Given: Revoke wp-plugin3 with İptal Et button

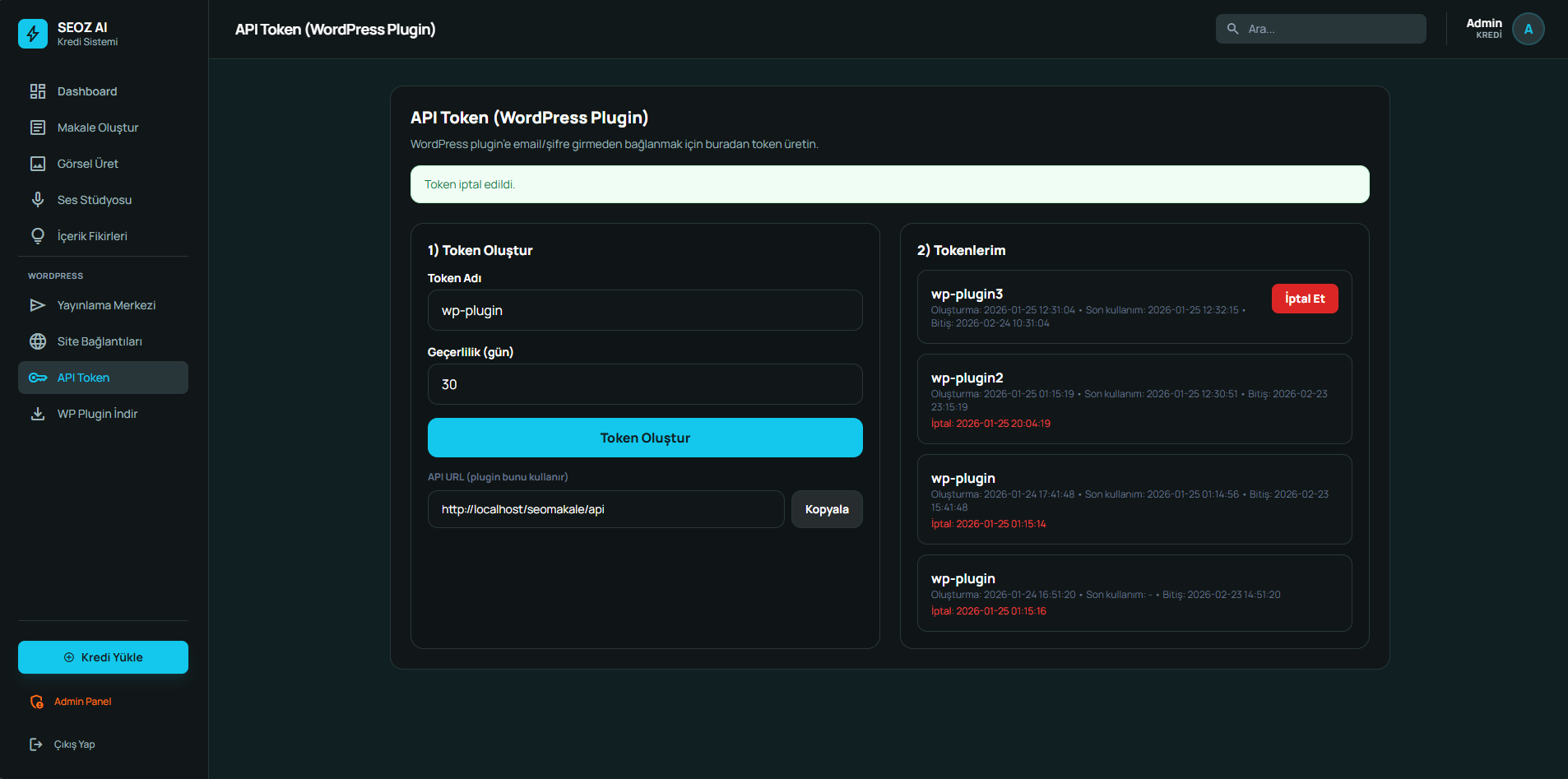Looking at the screenshot, I should click(x=1305, y=299).
